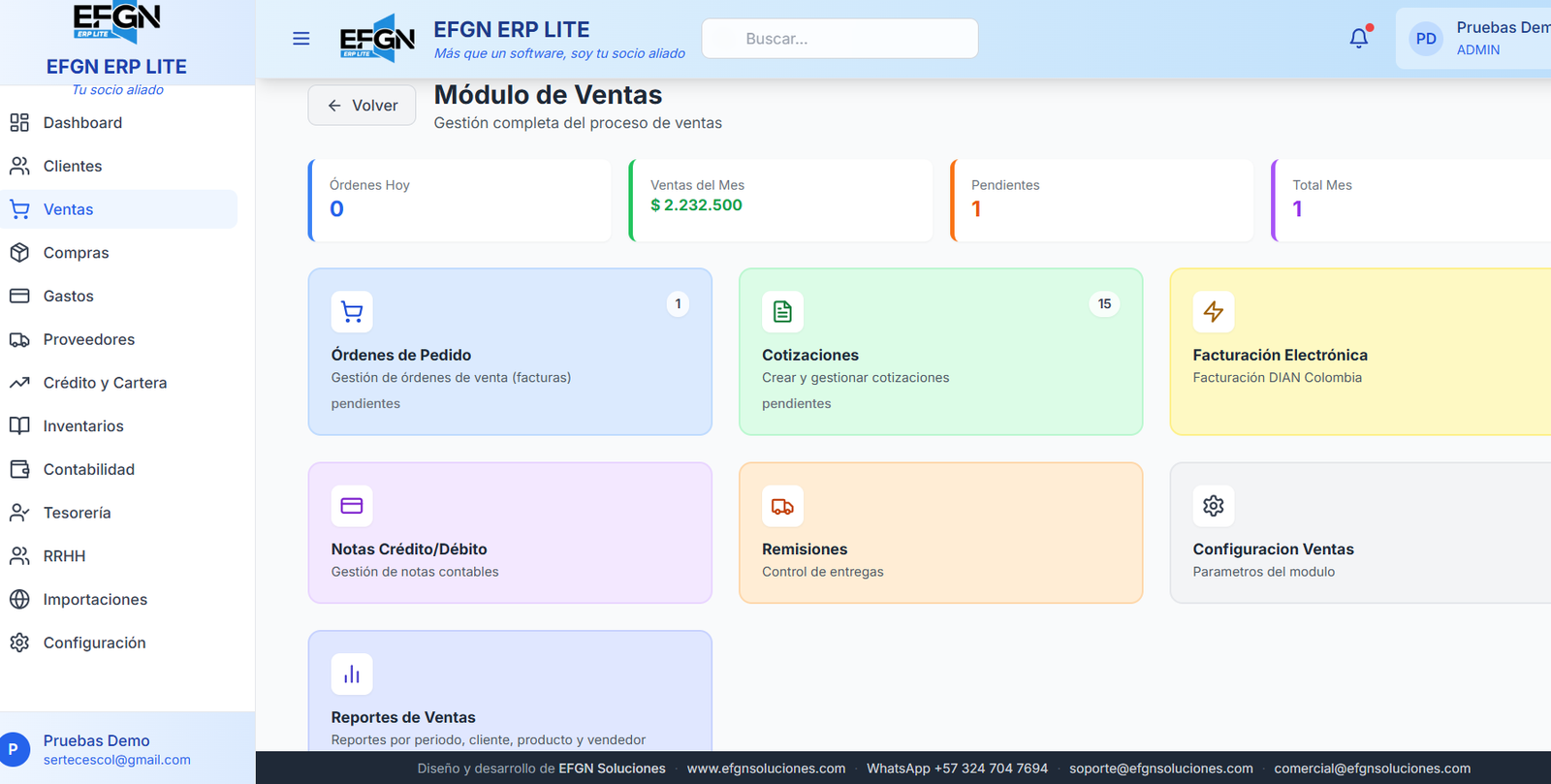Image resolution: width=1551 pixels, height=784 pixels.
Task: Click the Configuracion Ventas title
Action: (x=1273, y=549)
